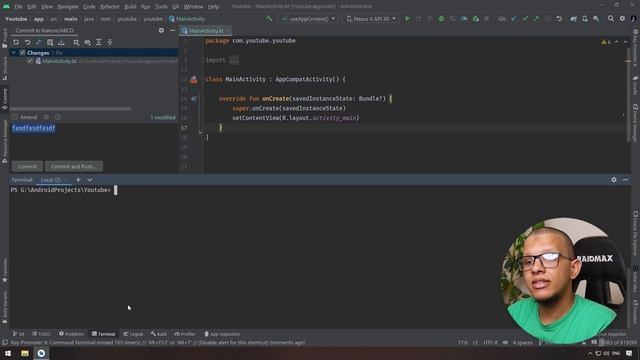The width and height of the screenshot is (640, 360).
Task: Go to the next highlighted error arrow
Action: [625, 42]
